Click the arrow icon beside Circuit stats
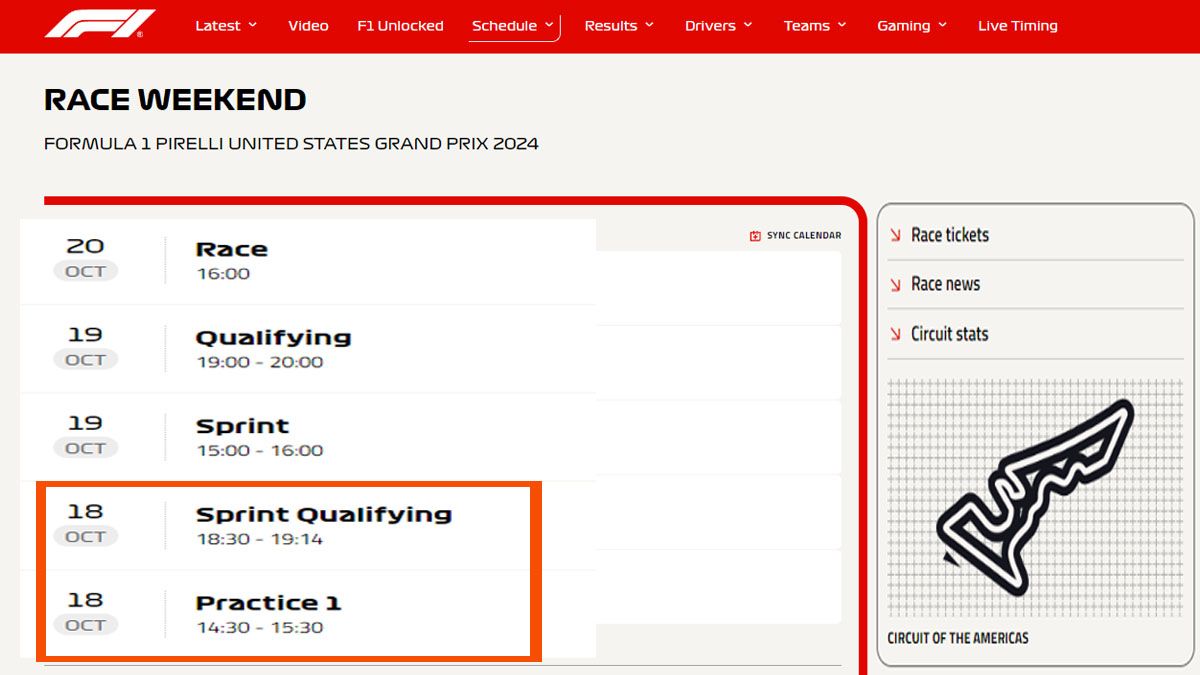Screen dimensions: 1200x675 click(895, 335)
